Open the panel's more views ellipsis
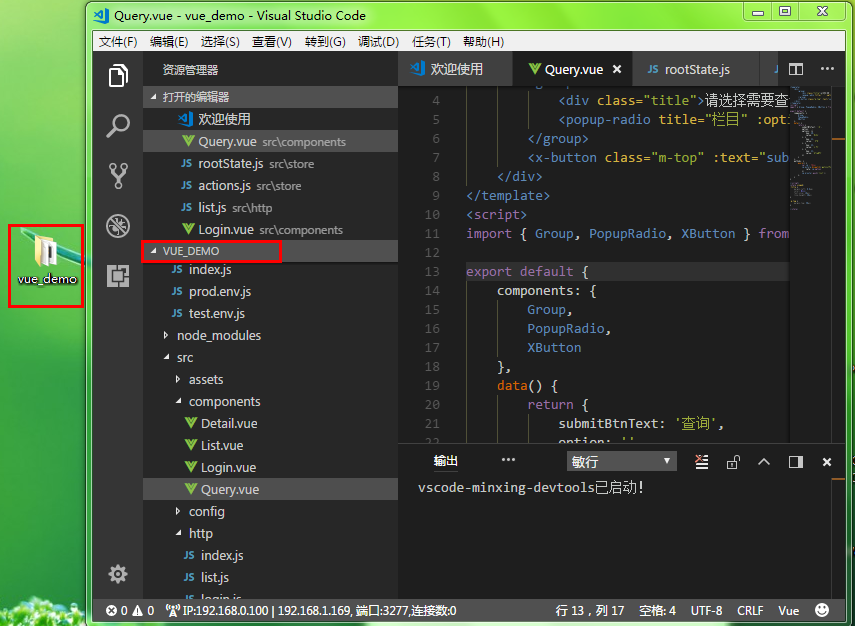This screenshot has height=626, width=855. point(508,460)
